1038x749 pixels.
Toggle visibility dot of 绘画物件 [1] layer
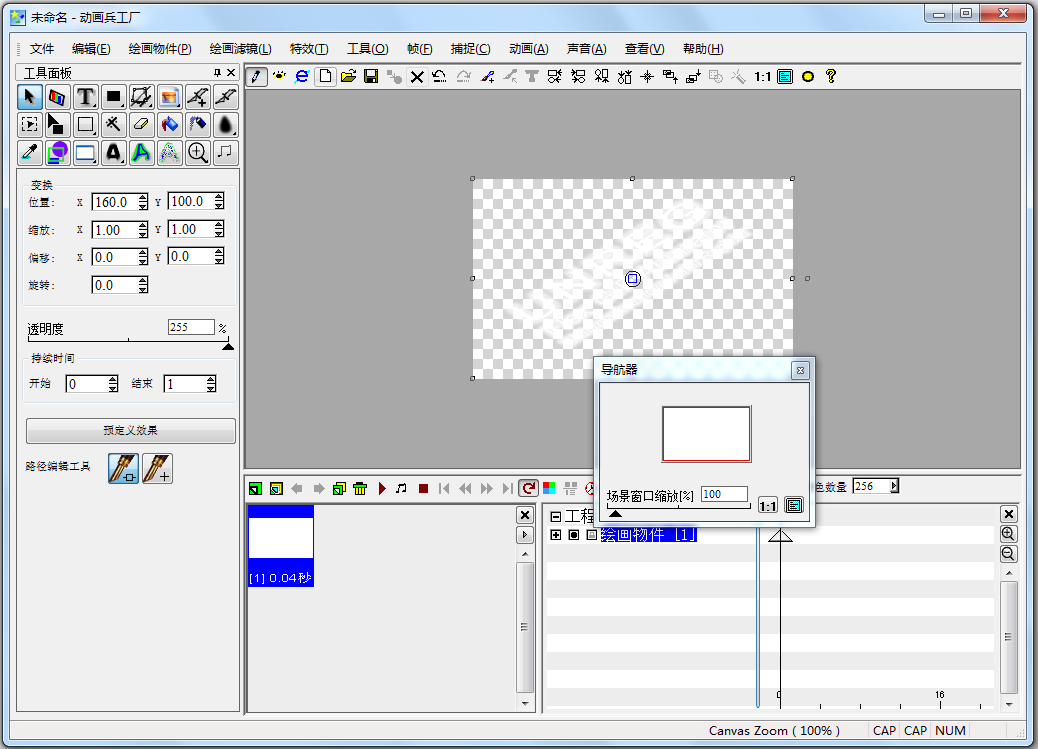click(x=574, y=535)
